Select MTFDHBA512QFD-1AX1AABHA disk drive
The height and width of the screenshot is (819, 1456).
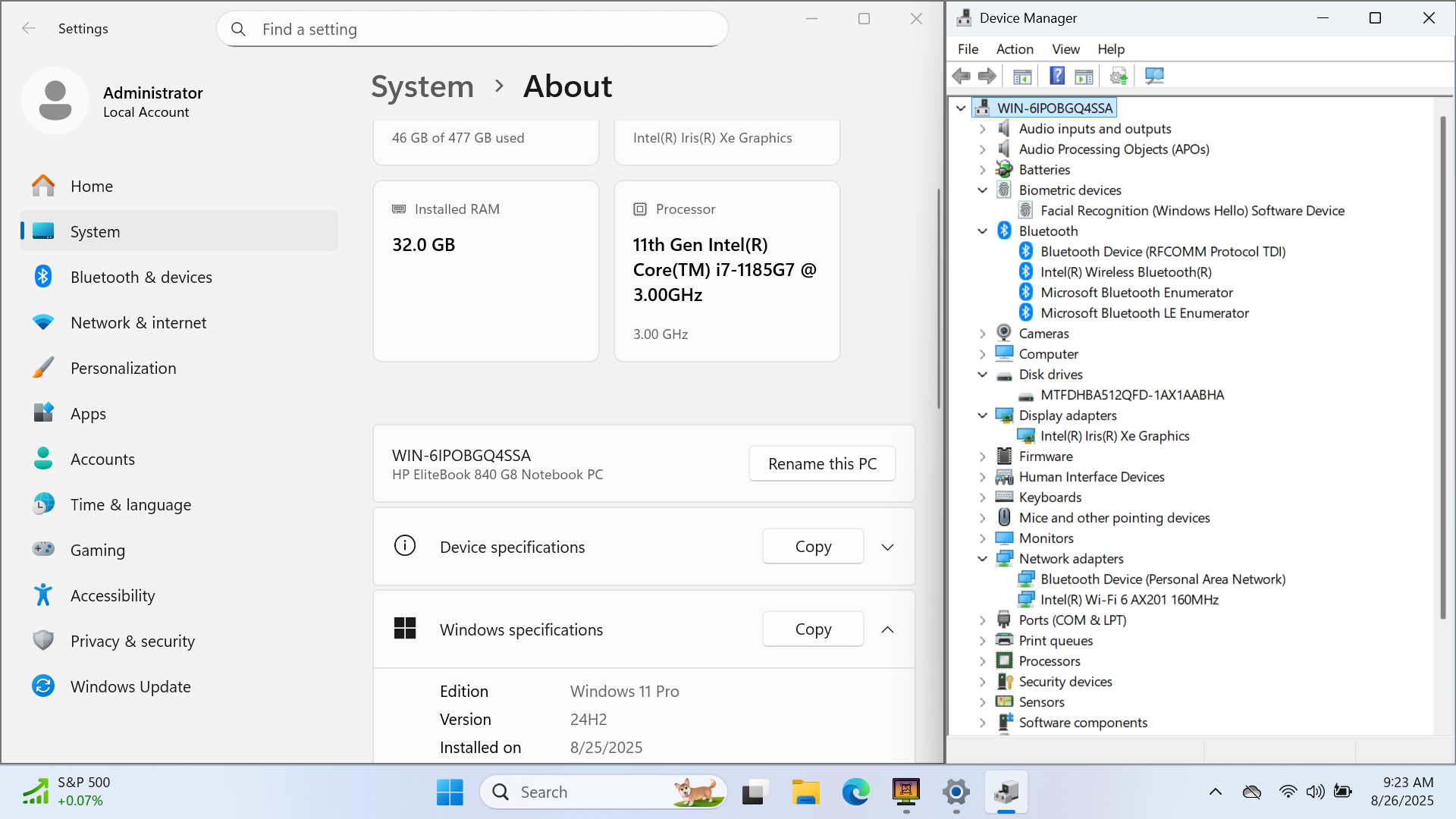pos(1132,395)
